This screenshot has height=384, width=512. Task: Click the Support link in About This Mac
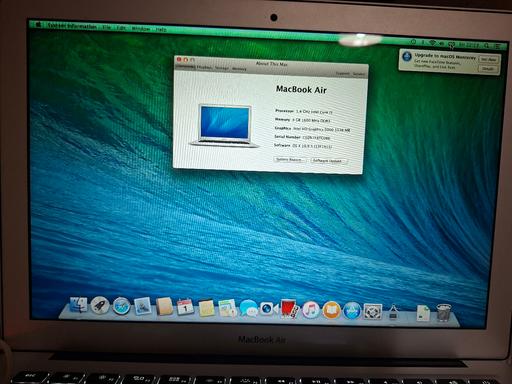point(343,73)
